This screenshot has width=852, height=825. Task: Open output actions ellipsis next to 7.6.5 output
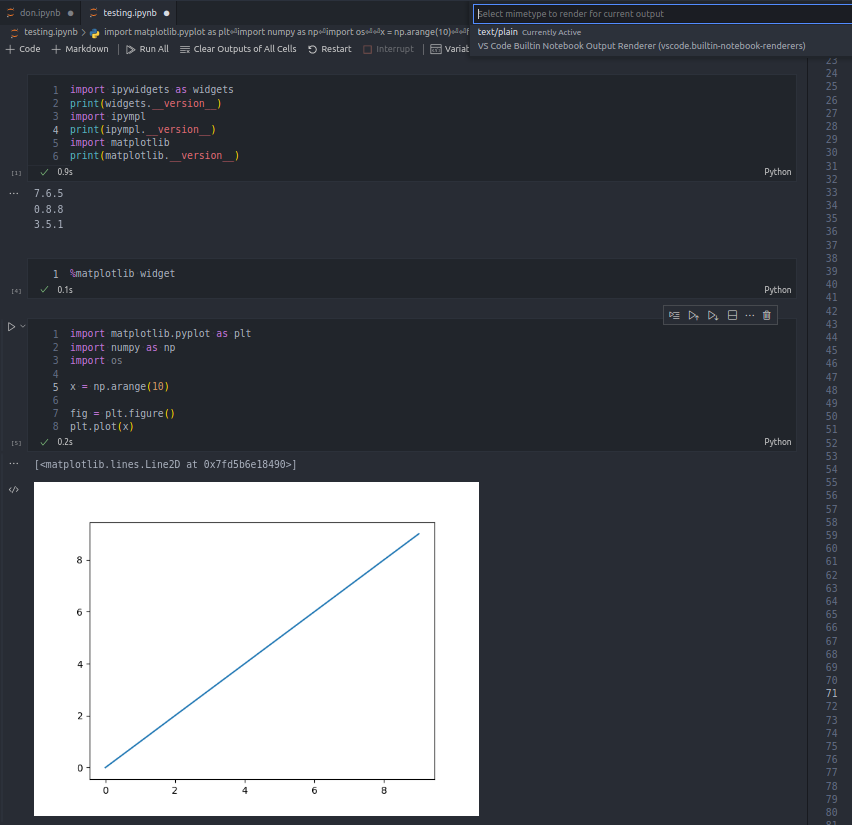pos(14,193)
